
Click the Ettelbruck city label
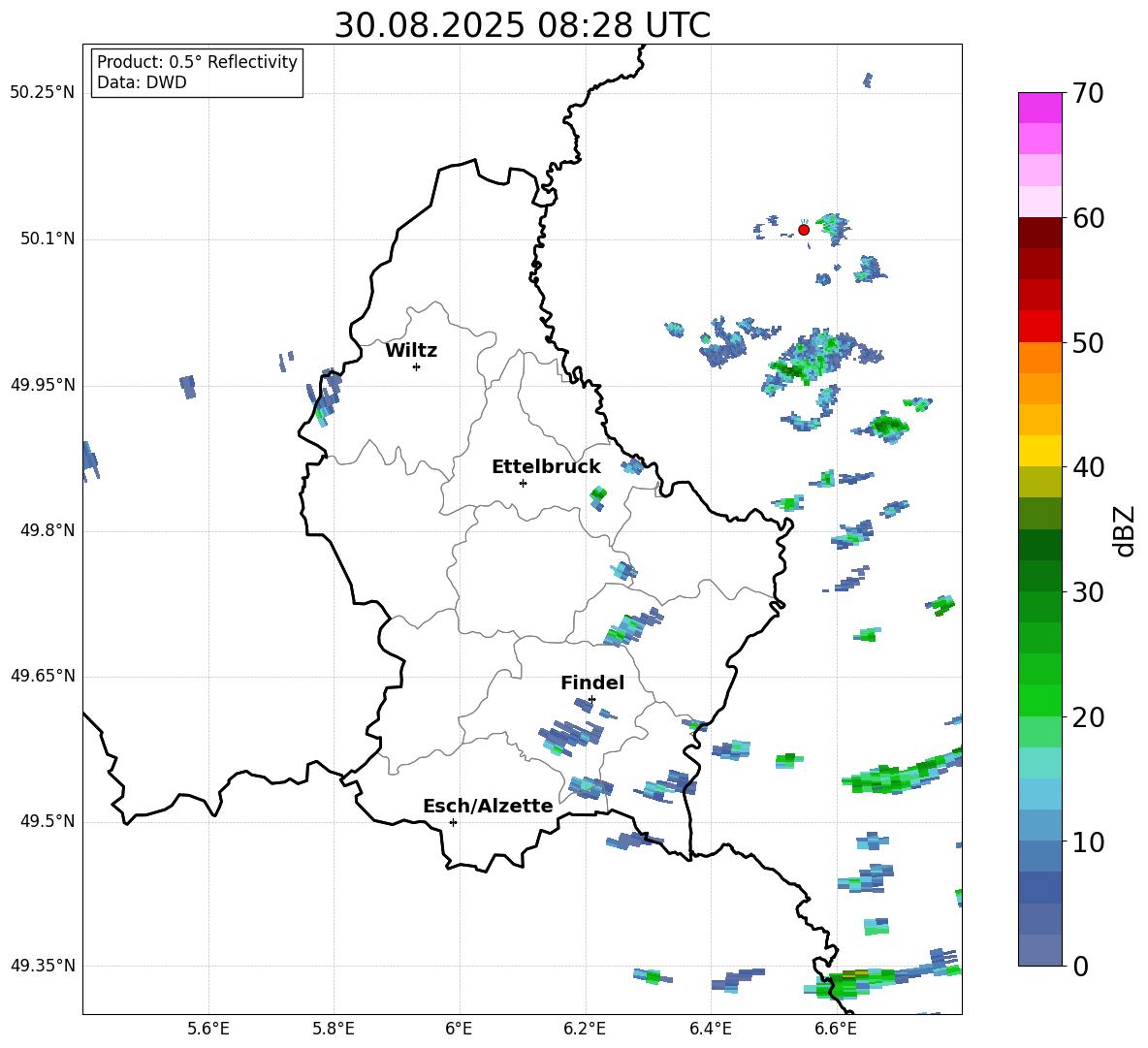click(546, 467)
